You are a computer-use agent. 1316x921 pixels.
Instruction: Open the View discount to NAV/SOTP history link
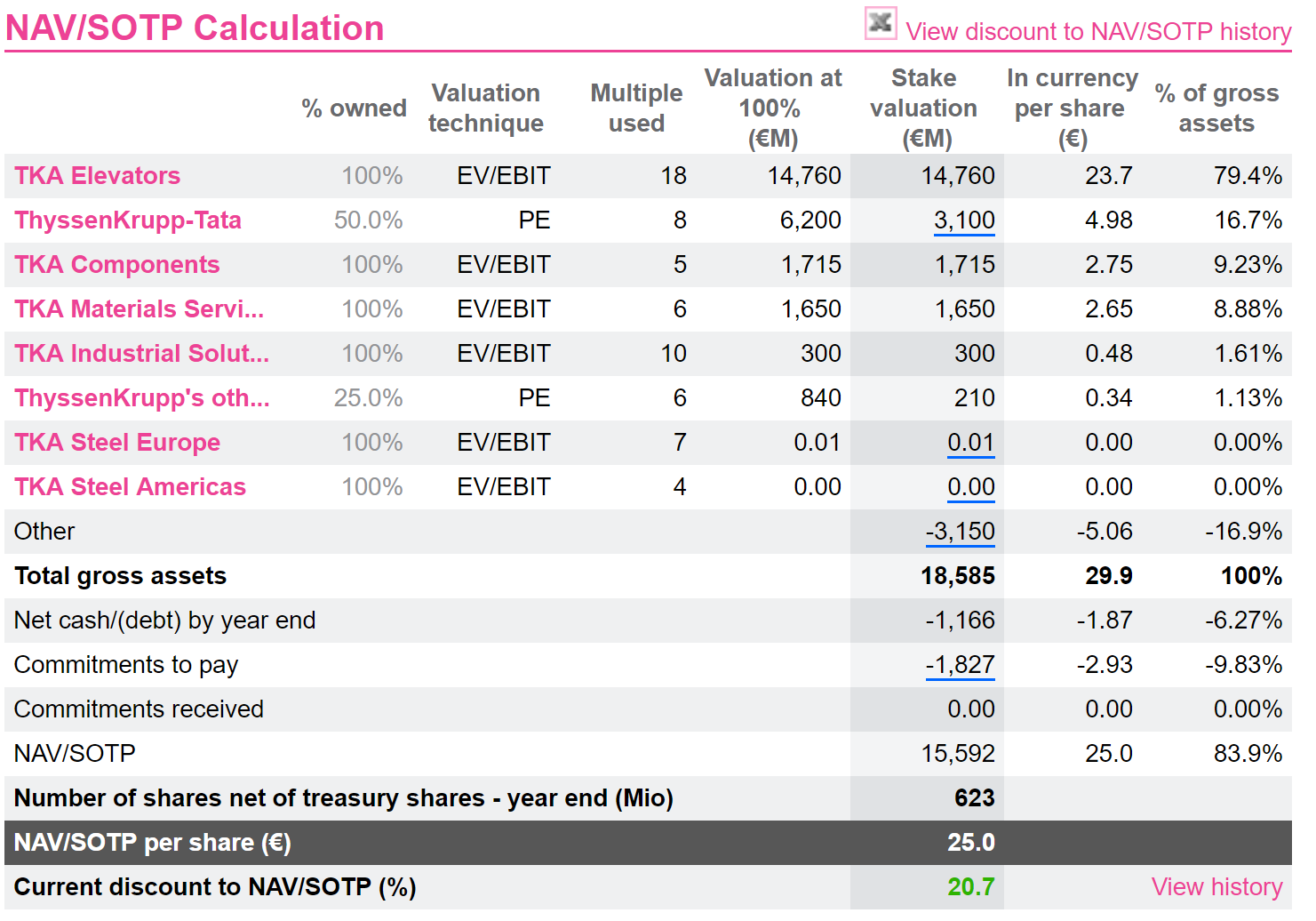coord(1098,32)
